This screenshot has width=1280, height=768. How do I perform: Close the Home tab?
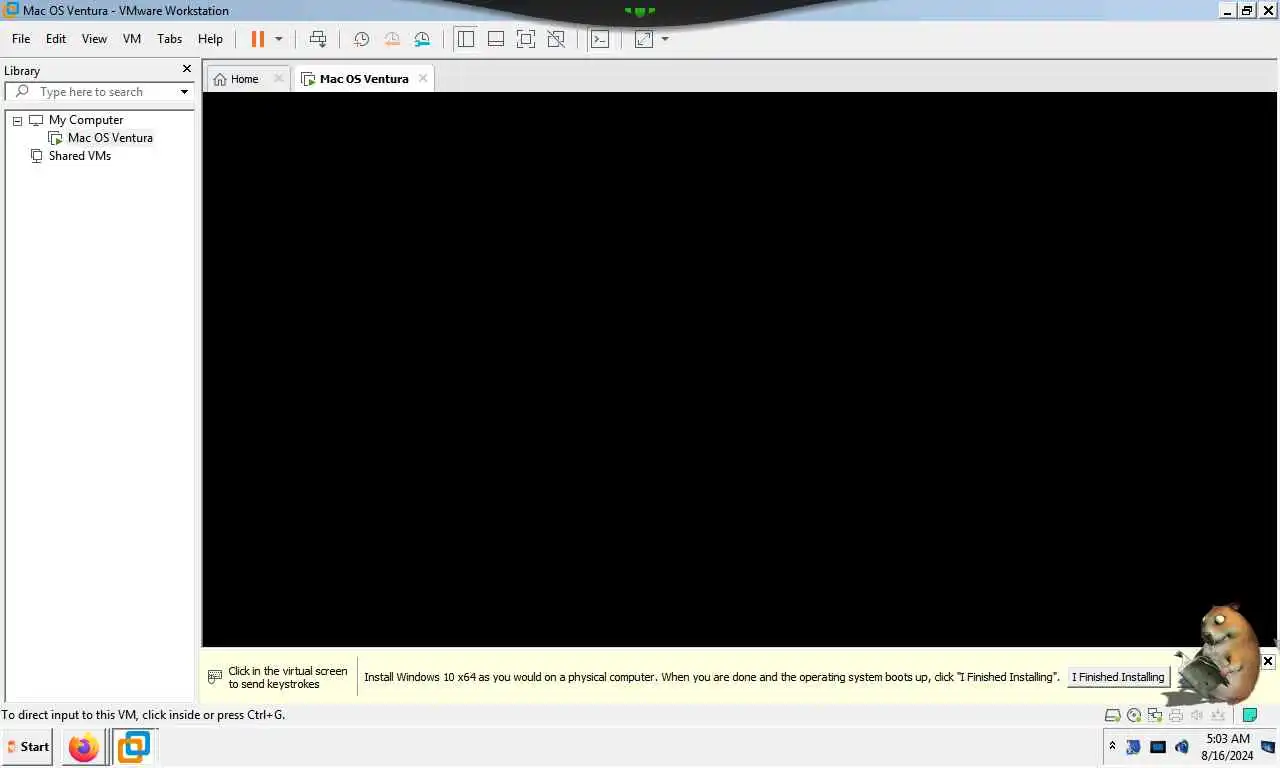[279, 78]
